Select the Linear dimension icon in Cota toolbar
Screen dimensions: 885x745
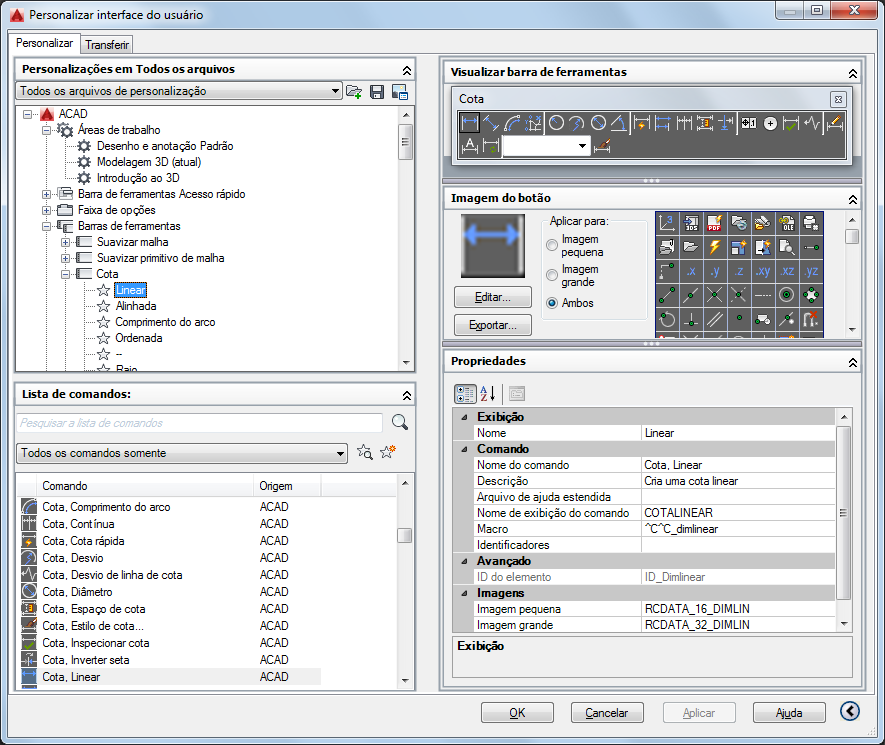tap(470, 123)
